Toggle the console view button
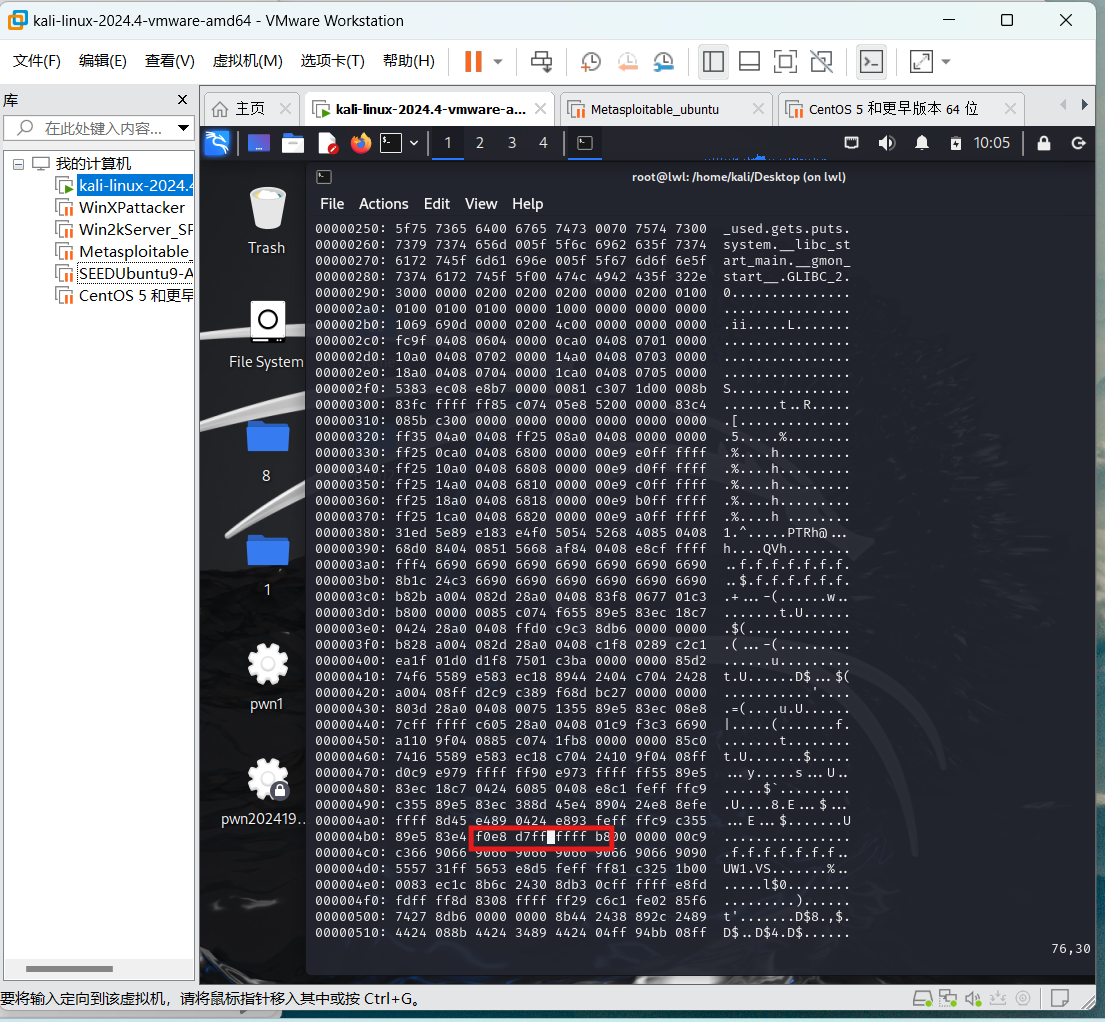Viewport: 1105px width, 1022px height. 872,61
